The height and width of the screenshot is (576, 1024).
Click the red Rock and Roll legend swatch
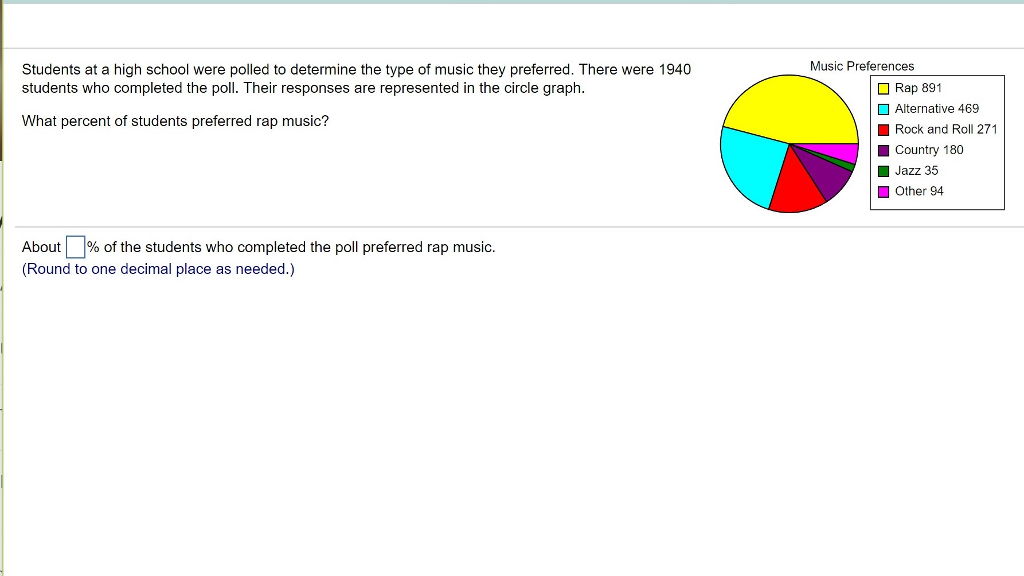(x=884, y=129)
